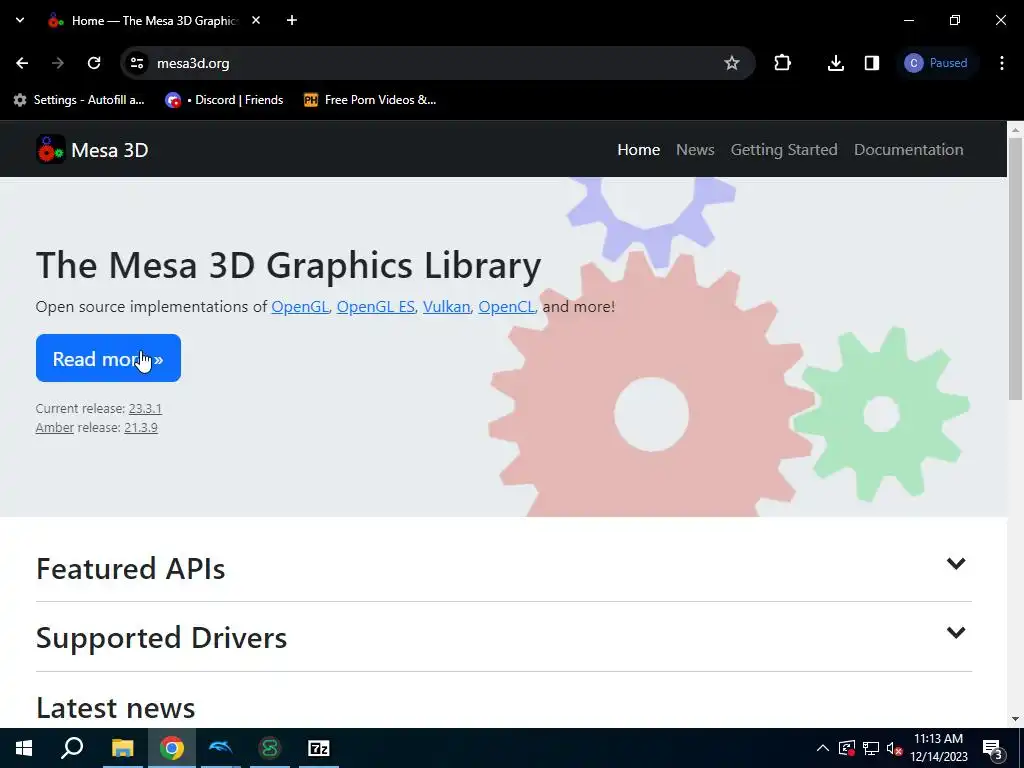1024x768 pixels.
Task: Follow the OpenGL ES link
Action: point(376,307)
